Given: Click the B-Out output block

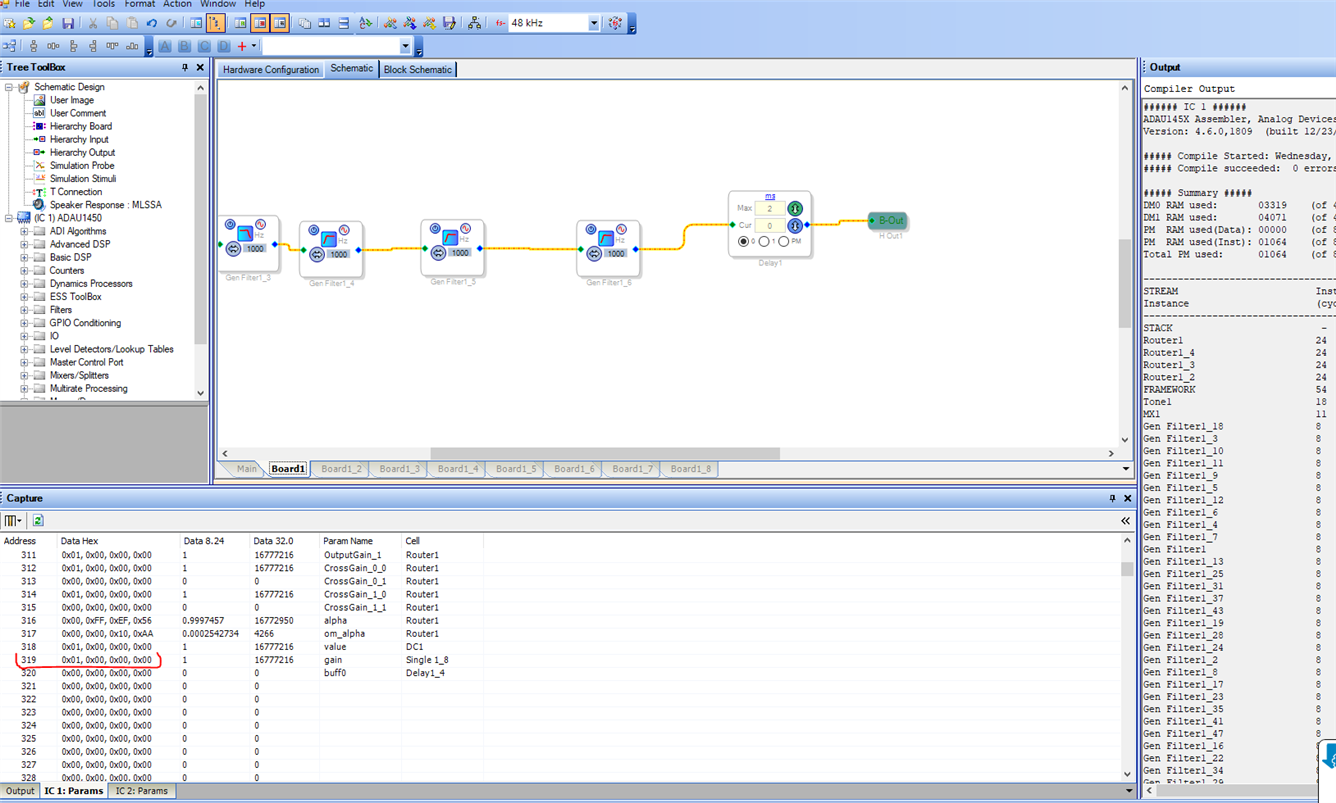Looking at the screenshot, I should pyautogui.click(x=888, y=220).
